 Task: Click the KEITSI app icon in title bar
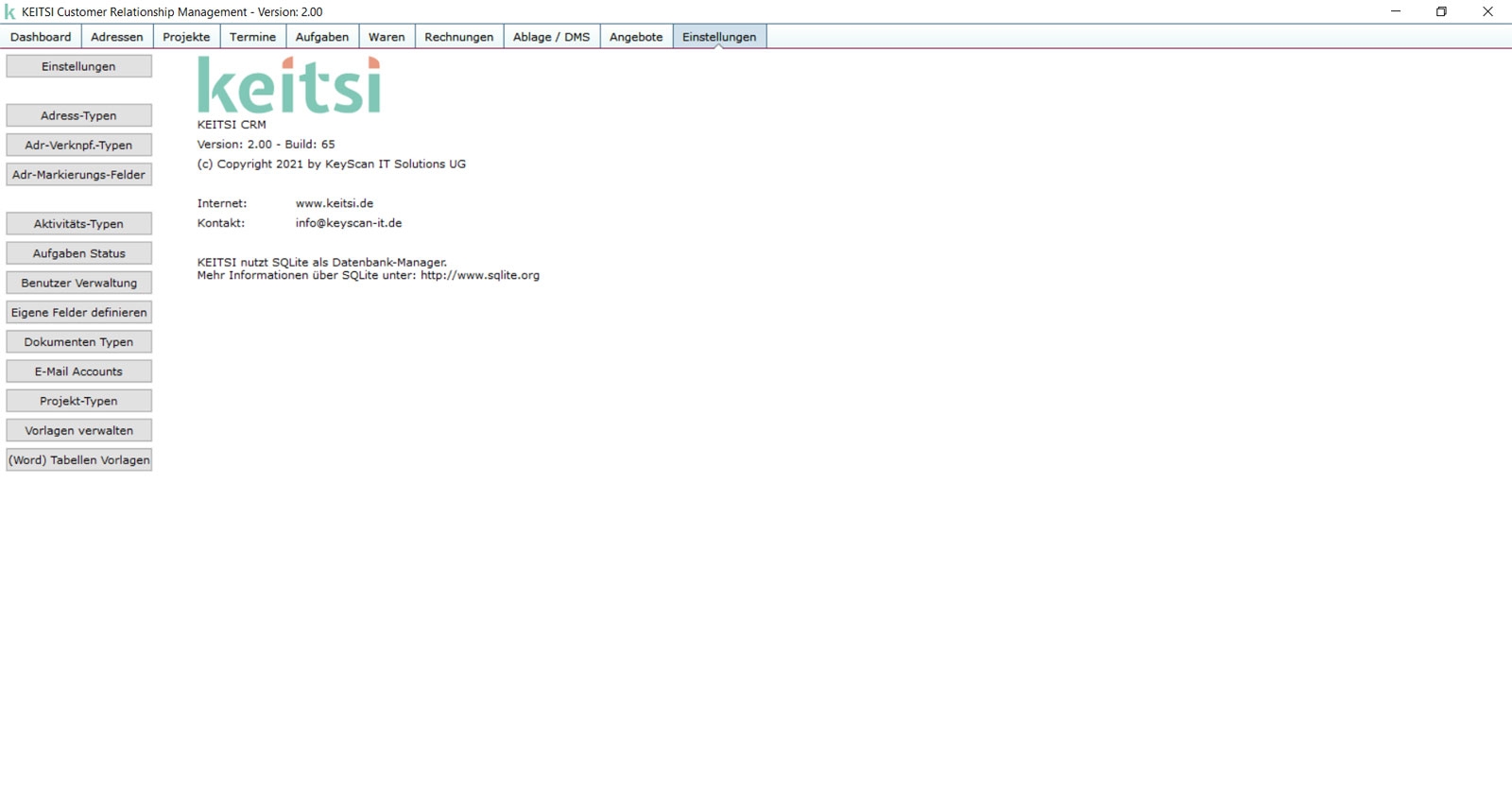pyautogui.click(x=10, y=11)
